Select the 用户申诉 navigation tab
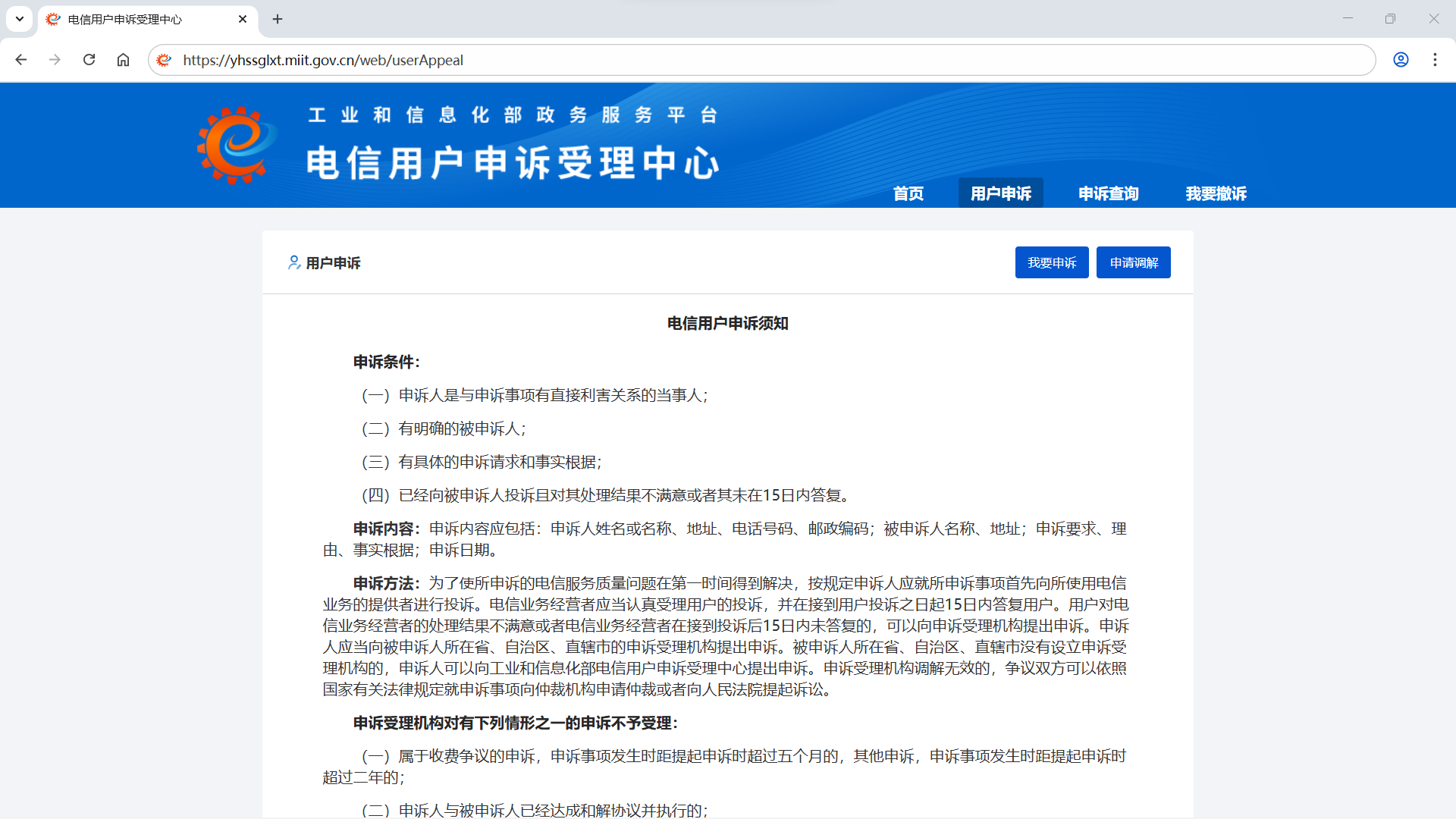The image size is (1456, 819). 1000,193
